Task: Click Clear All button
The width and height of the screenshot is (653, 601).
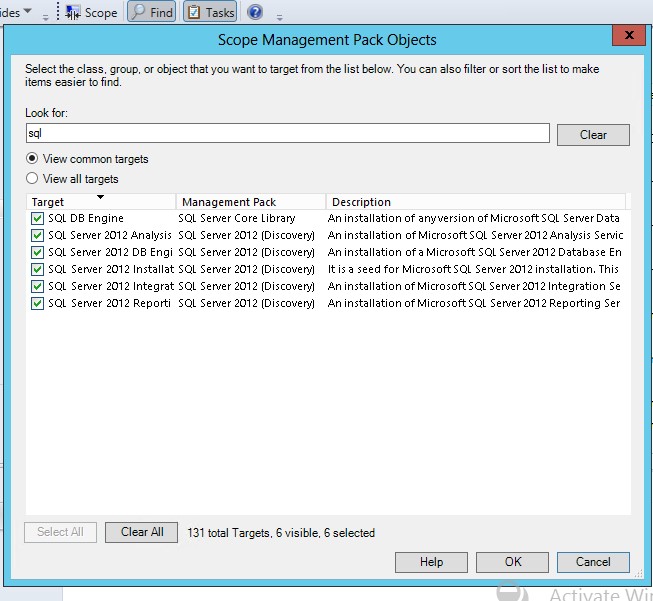Action: 141,532
